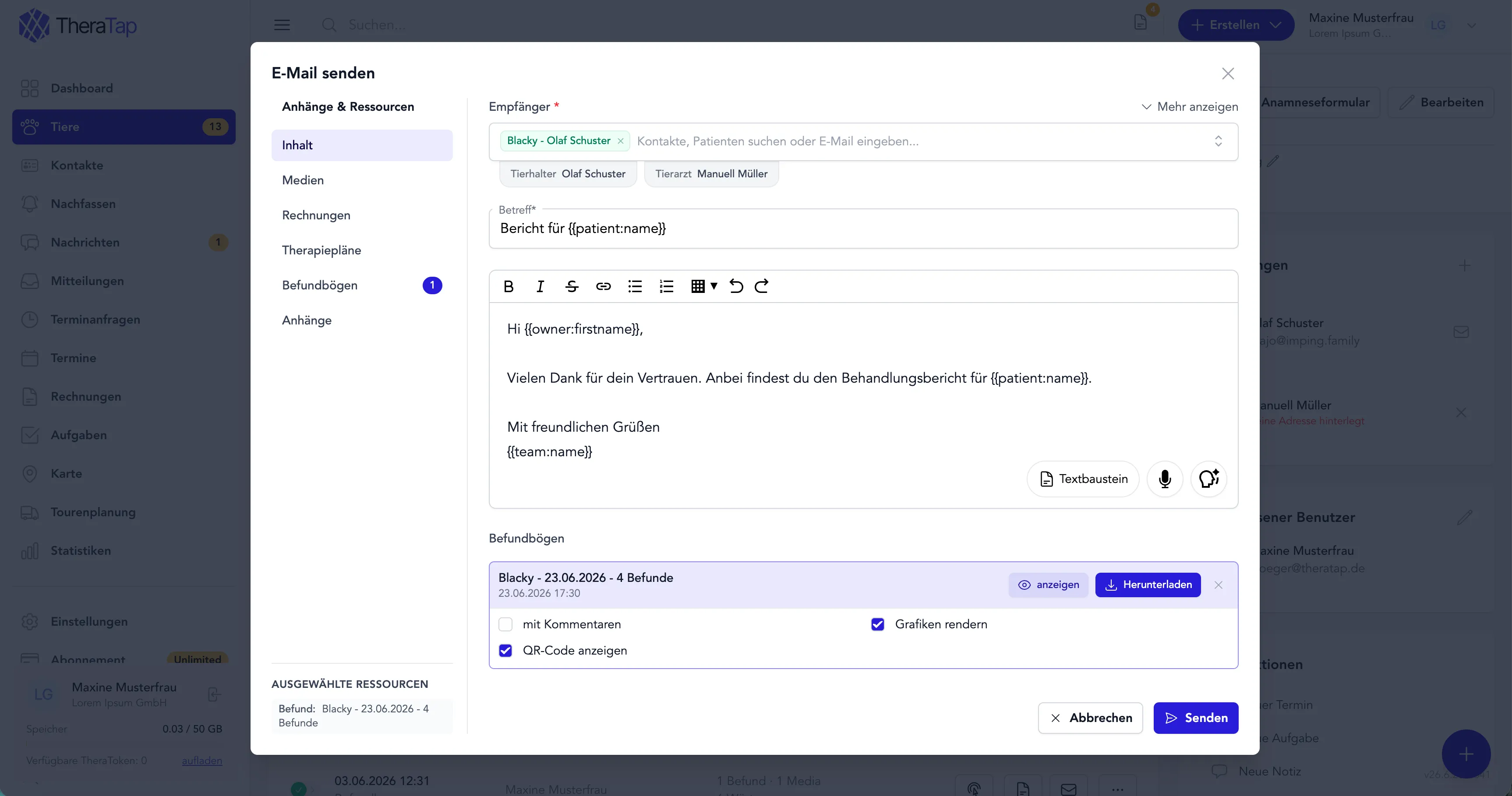Download the Befundbogen via Herunterladen
This screenshot has width=1512, height=796.
click(1148, 585)
